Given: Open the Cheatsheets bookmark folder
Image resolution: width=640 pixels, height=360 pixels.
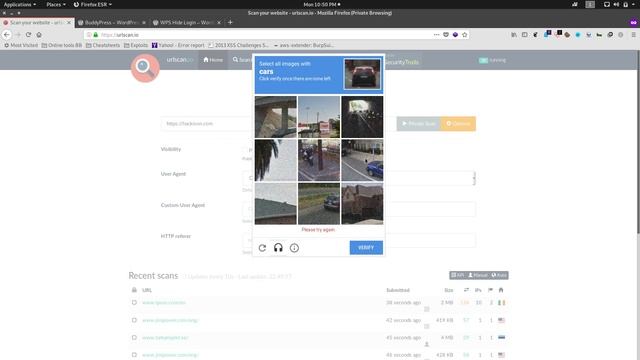Looking at the screenshot, I should [103, 45].
